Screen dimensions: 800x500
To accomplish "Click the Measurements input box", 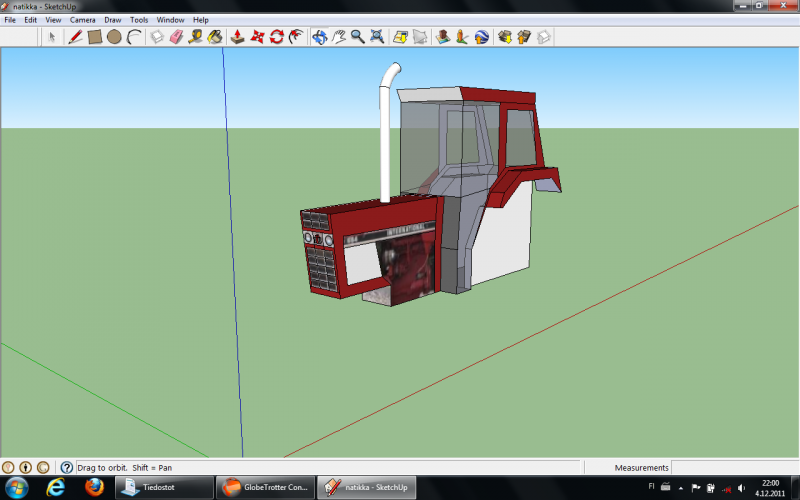I will [733, 467].
